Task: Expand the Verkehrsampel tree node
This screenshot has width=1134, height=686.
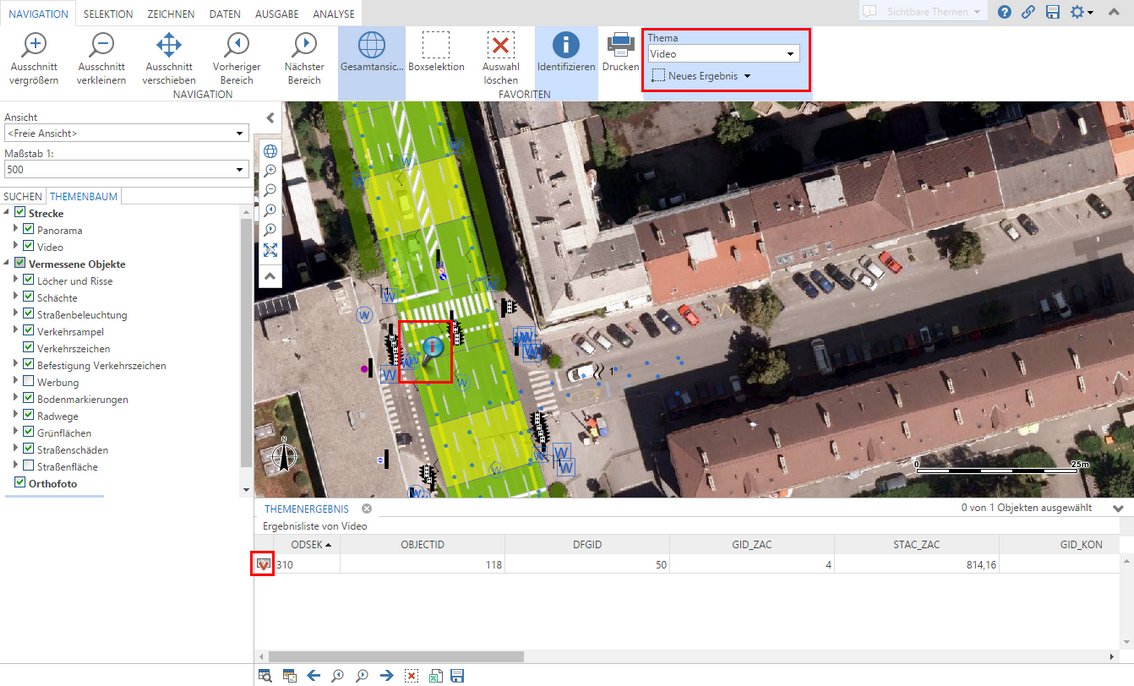Action: click(16, 331)
